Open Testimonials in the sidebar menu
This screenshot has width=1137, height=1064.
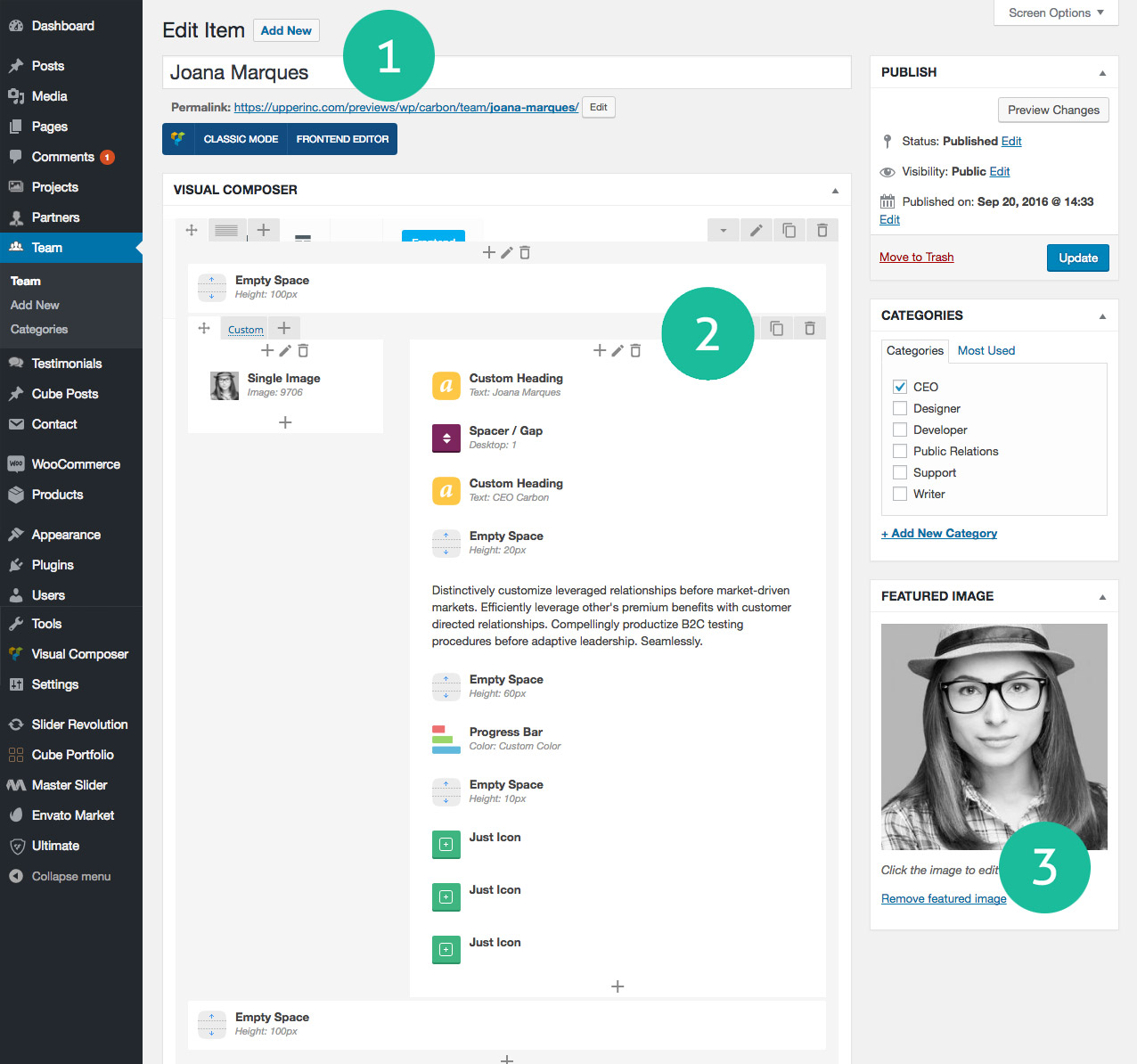(67, 364)
